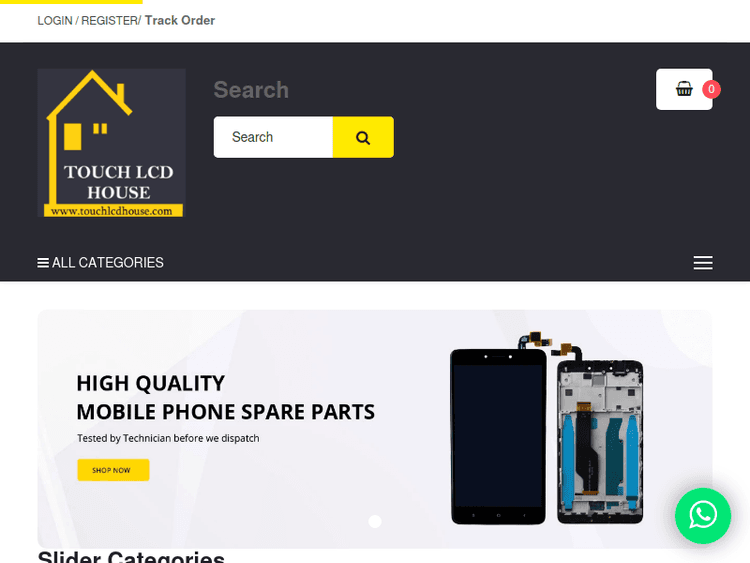The height and width of the screenshot is (563, 750).
Task: Select the slider pagination dot
Action: pos(375,521)
